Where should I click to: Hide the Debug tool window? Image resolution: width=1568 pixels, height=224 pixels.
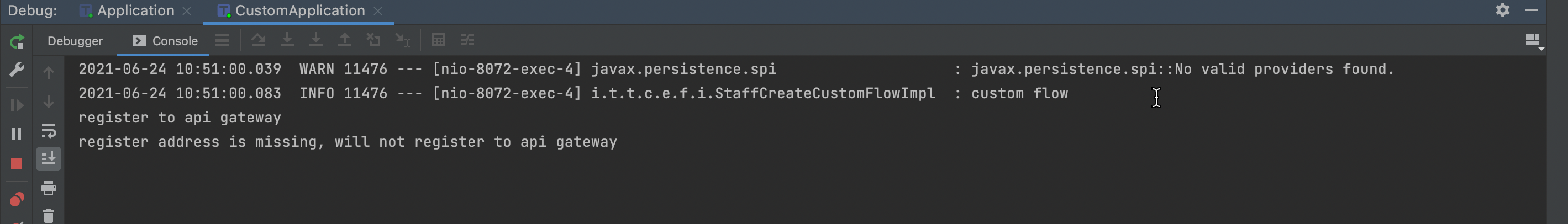(x=1532, y=10)
